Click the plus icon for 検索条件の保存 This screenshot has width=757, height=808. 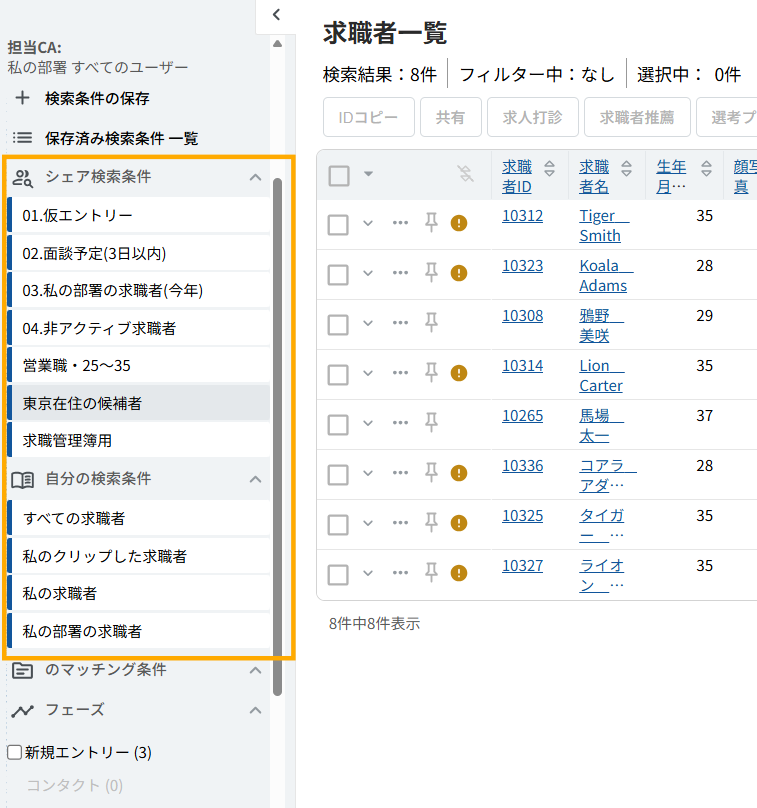pyautogui.click(x=22, y=98)
